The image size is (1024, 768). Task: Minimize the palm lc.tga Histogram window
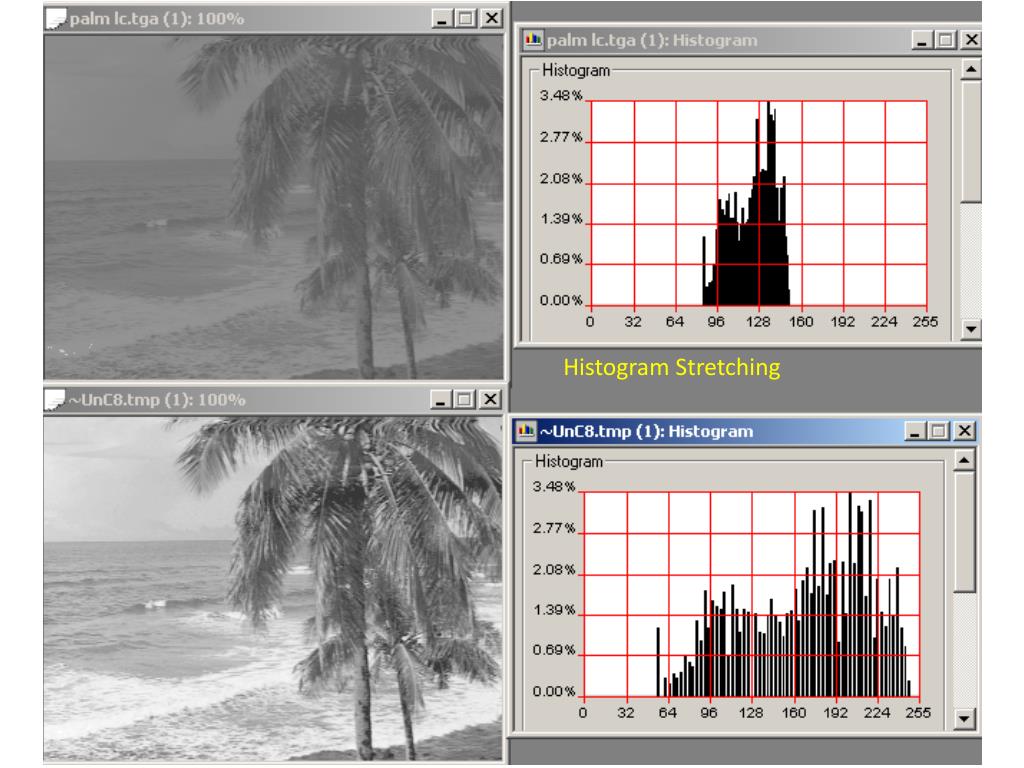pyautogui.click(x=922, y=40)
